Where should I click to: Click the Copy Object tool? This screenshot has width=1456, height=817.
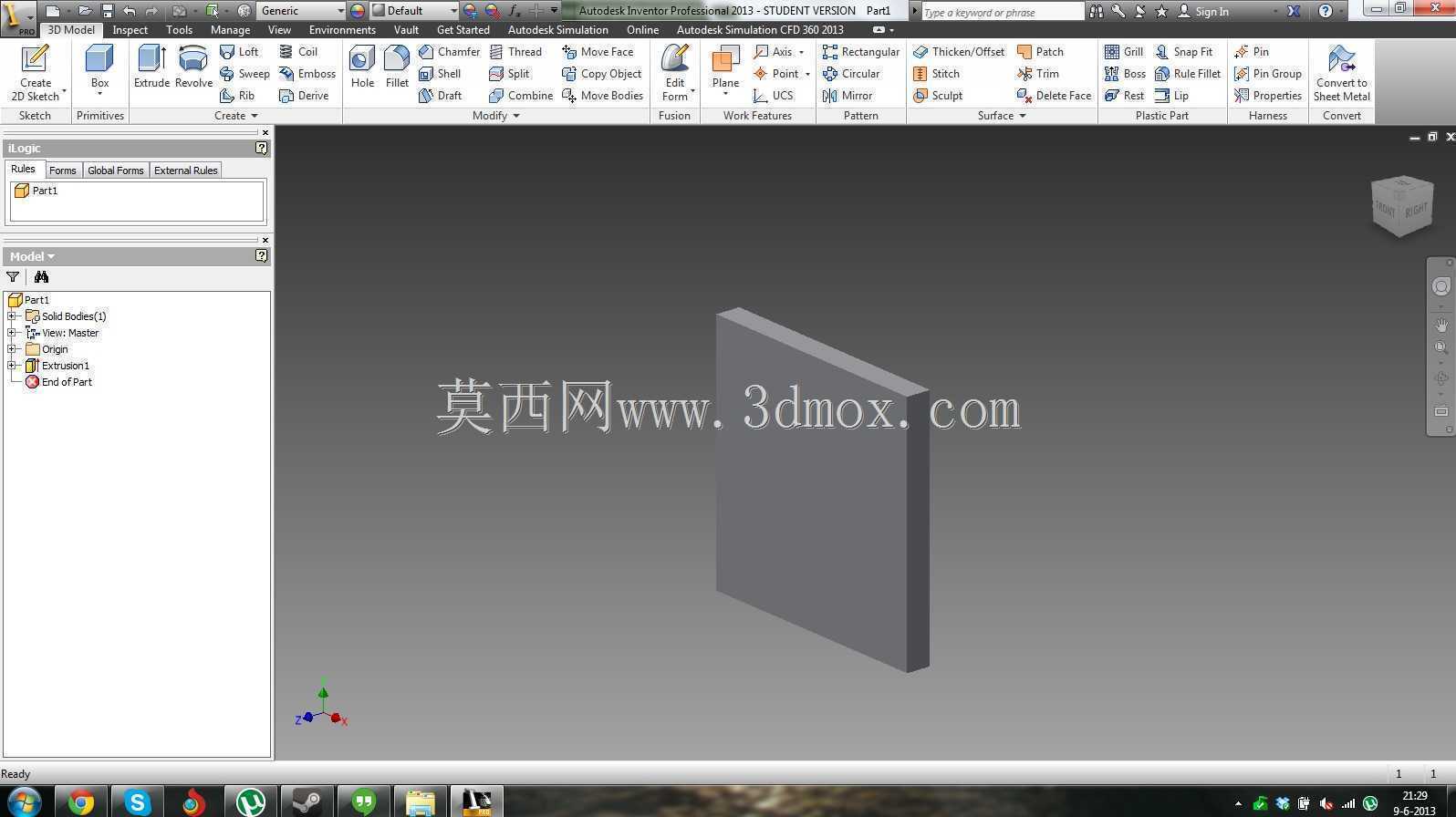coord(602,74)
